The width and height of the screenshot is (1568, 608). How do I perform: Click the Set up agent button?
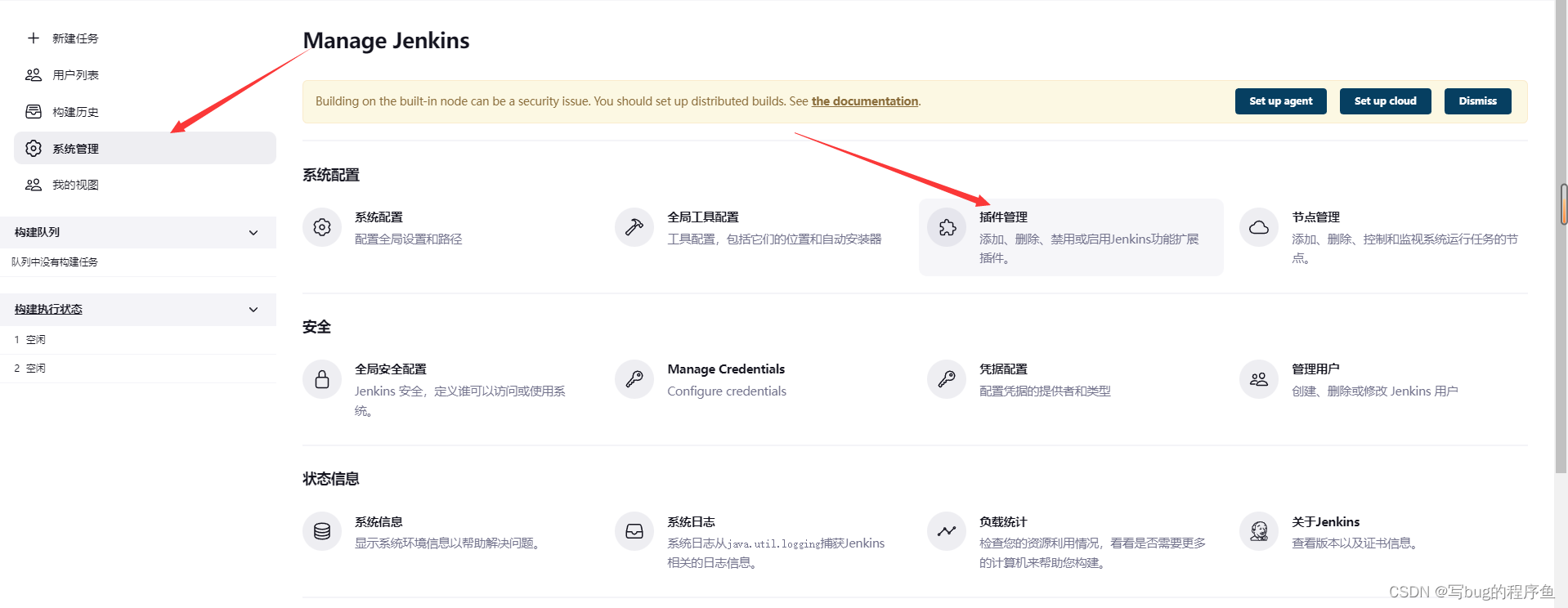[x=1280, y=101]
